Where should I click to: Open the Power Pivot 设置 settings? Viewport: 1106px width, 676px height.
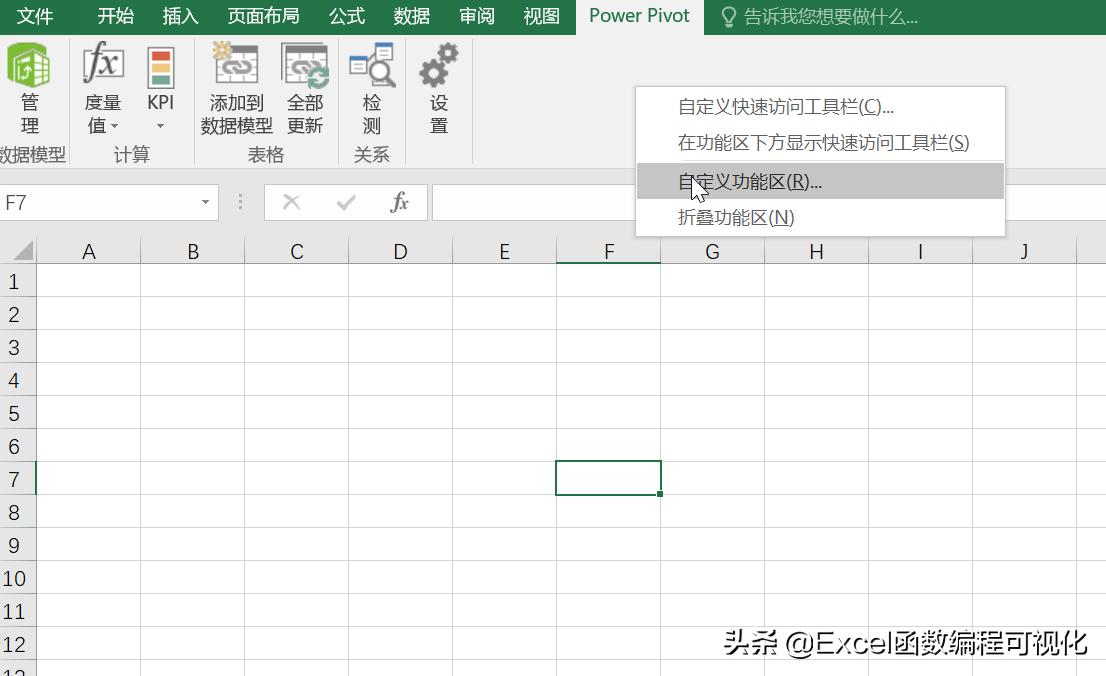(x=436, y=75)
